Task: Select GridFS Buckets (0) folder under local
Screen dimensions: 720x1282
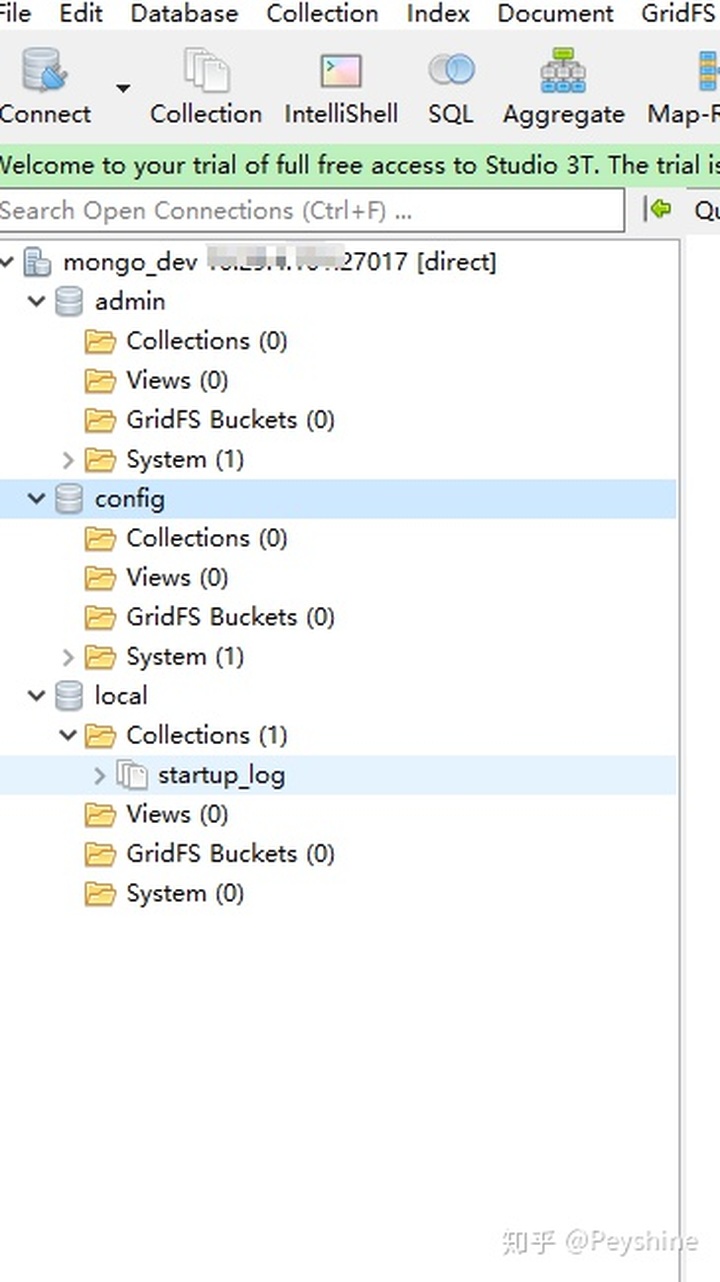Action: point(209,854)
